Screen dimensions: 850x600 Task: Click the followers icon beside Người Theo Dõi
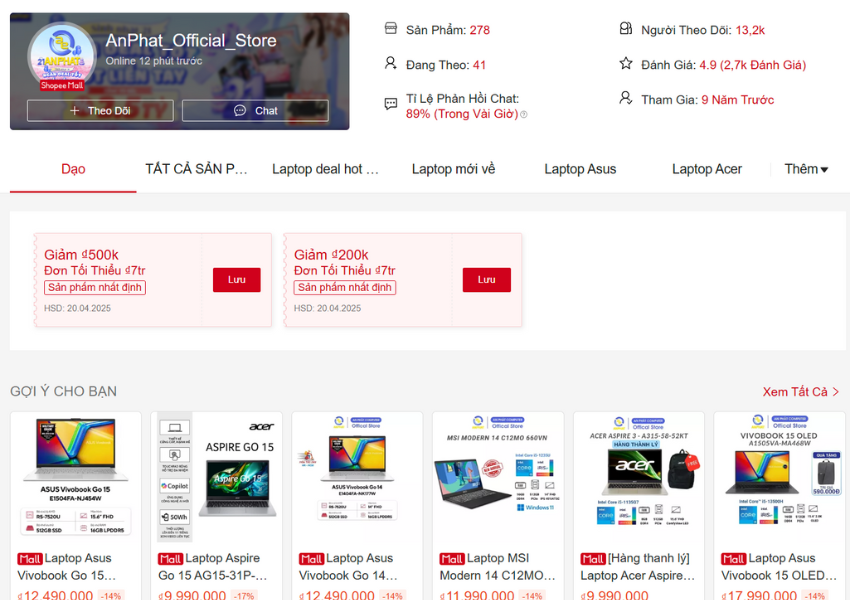626,28
